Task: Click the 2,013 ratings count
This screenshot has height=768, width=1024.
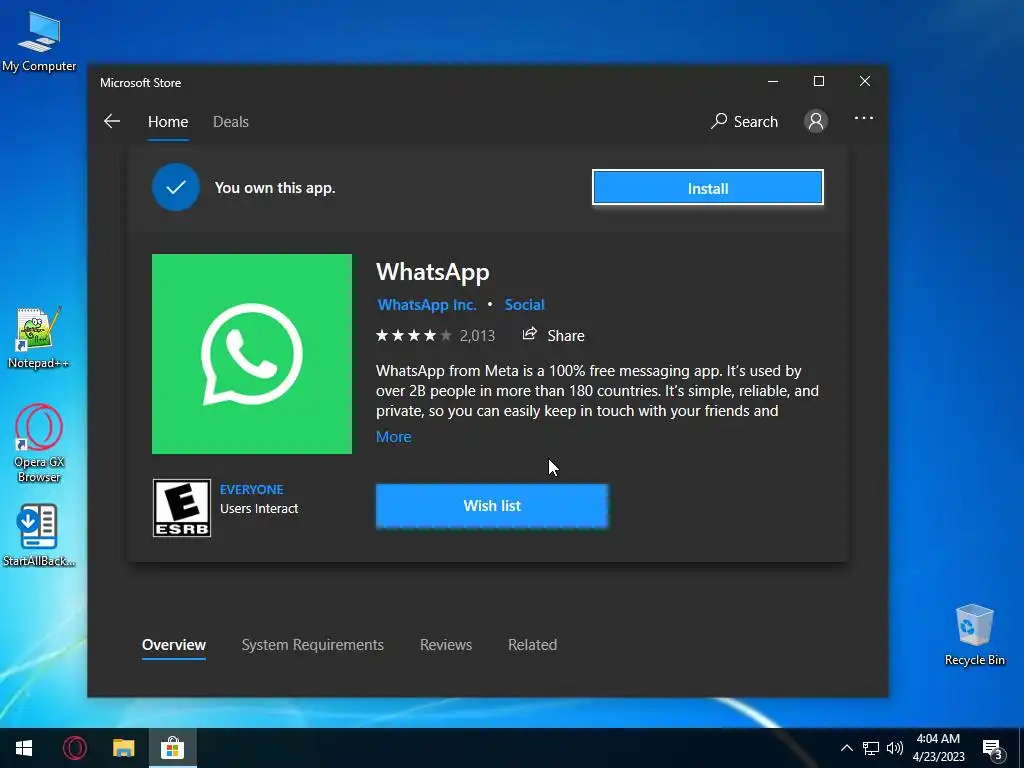Action: click(477, 336)
